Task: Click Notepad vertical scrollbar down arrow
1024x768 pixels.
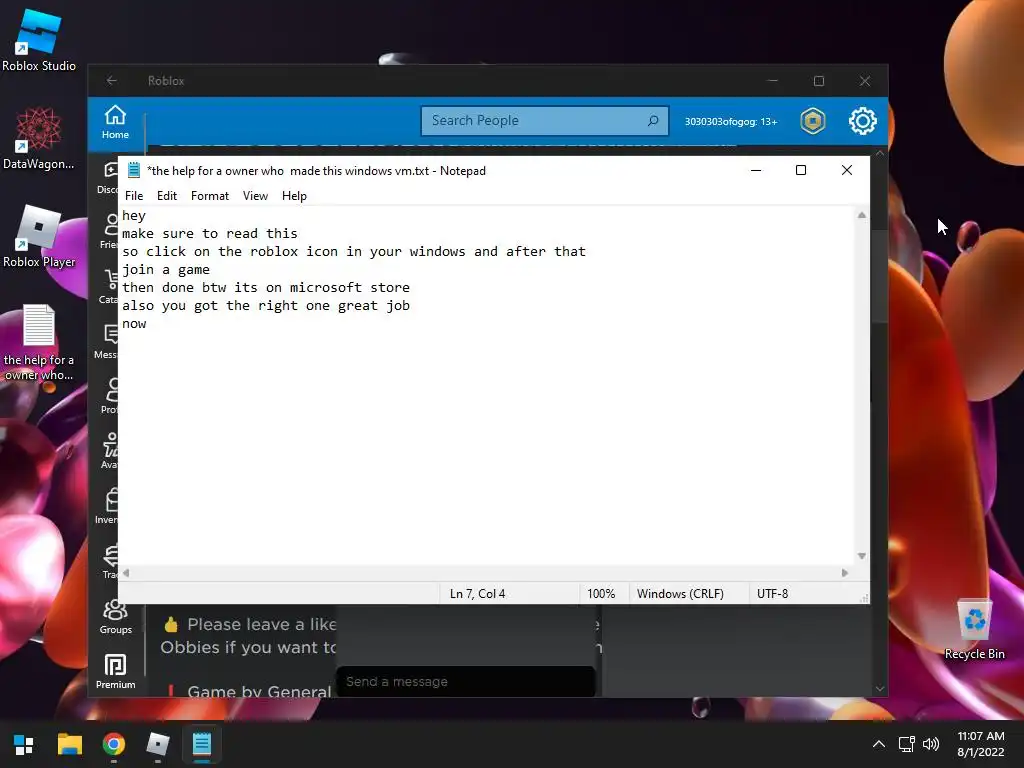Action: pos(861,556)
